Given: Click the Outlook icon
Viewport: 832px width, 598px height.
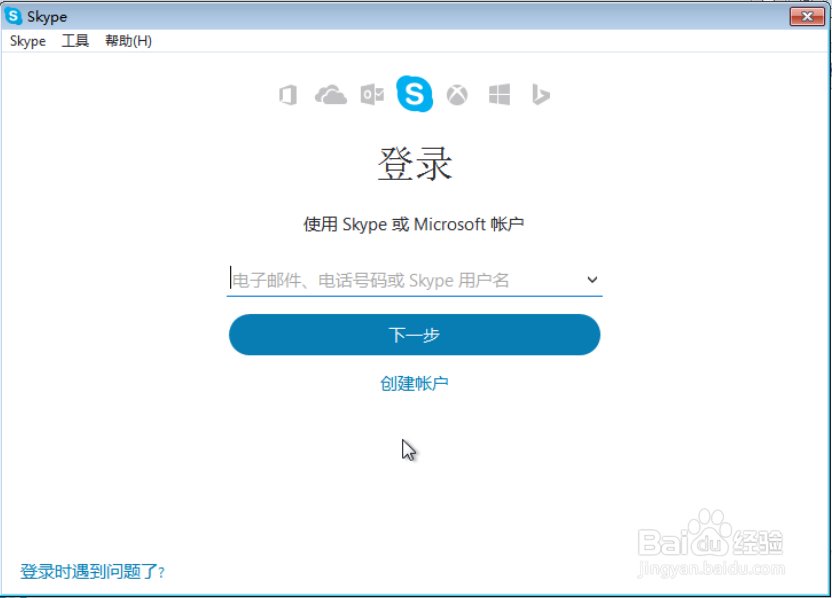Looking at the screenshot, I should [372, 95].
